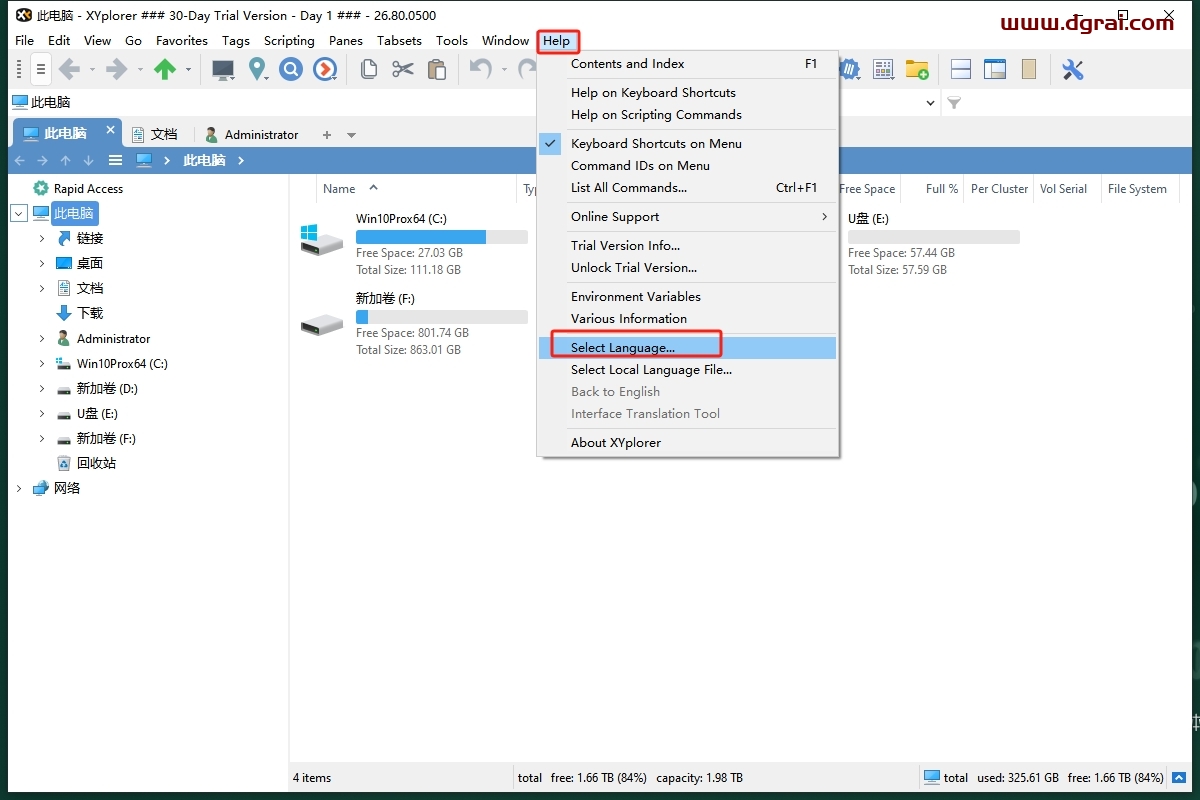This screenshot has width=1200, height=800.
Task: Sort by the File System column header
Action: (x=1138, y=188)
